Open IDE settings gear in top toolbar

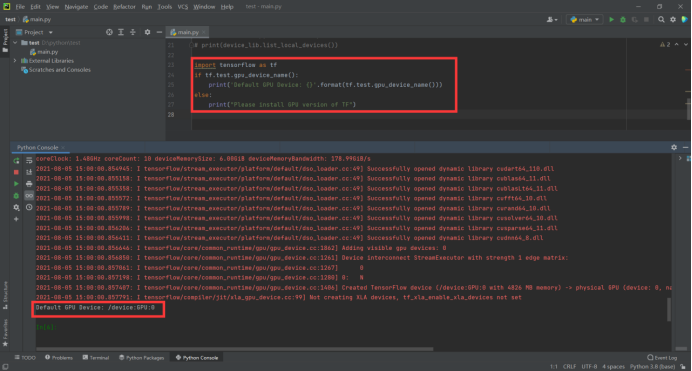coord(673,19)
